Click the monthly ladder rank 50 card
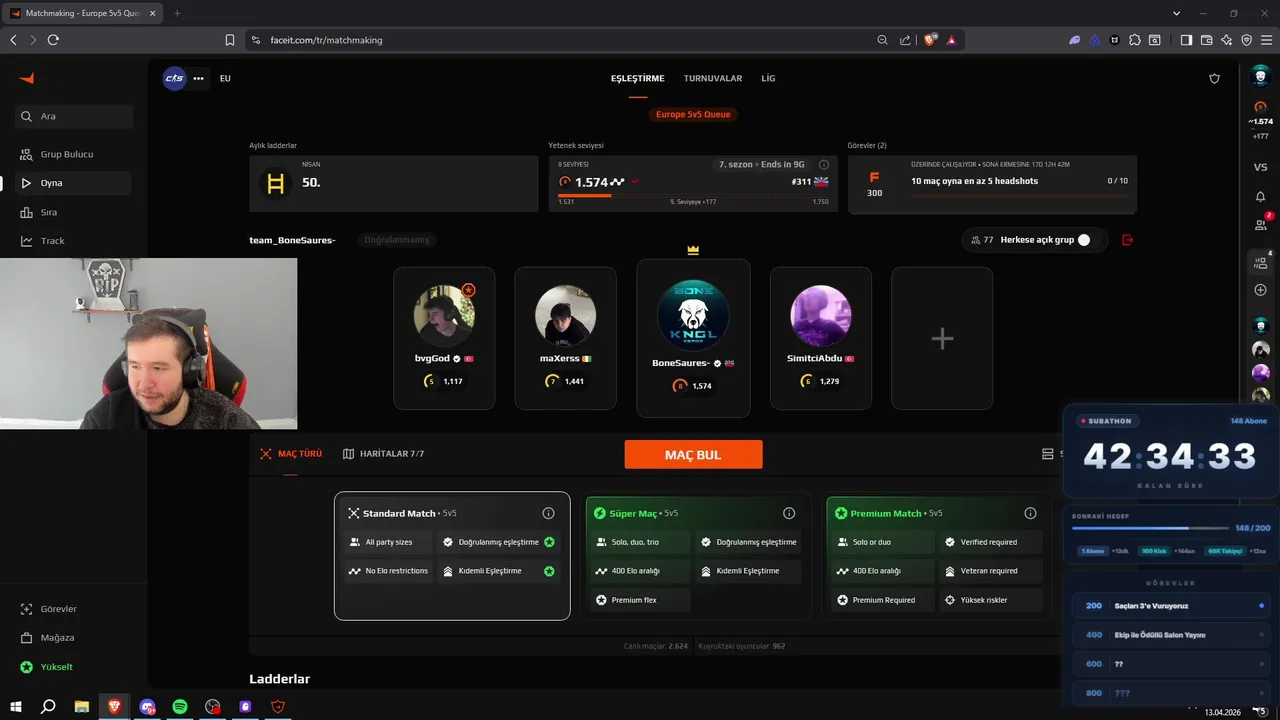This screenshot has width=1280, height=720. [x=394, y=183]
